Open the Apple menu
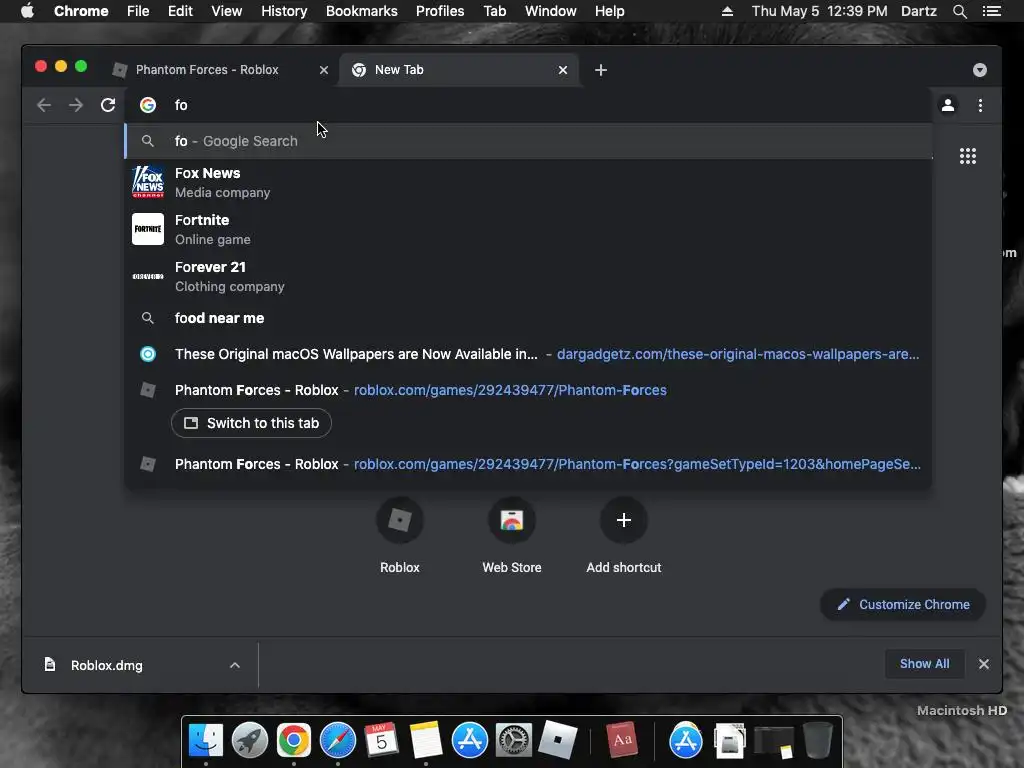Screen dimensions: 1024x768 (x=27, y=11)
